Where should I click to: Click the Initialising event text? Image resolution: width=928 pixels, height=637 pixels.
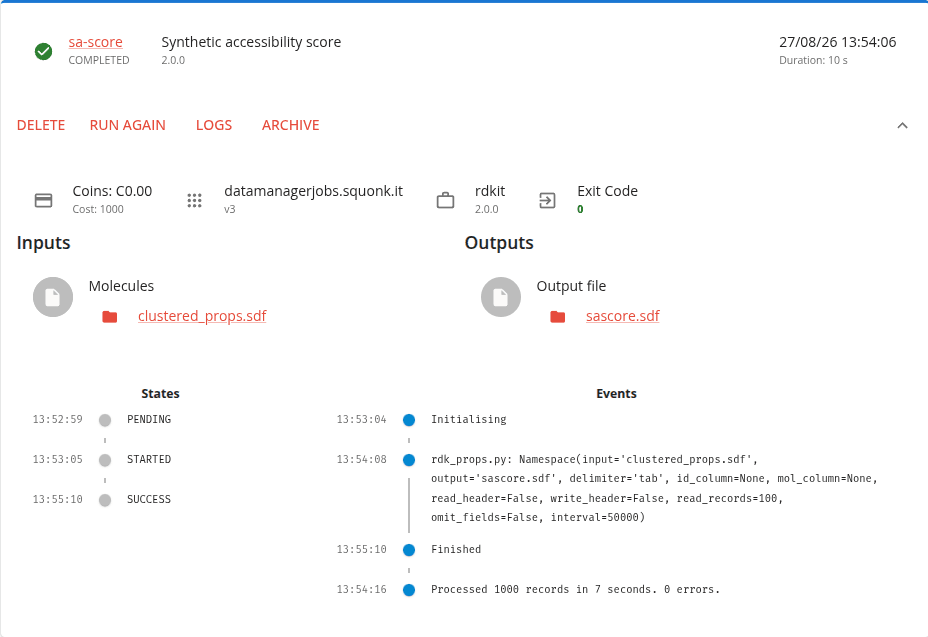[x=469, y=420]
